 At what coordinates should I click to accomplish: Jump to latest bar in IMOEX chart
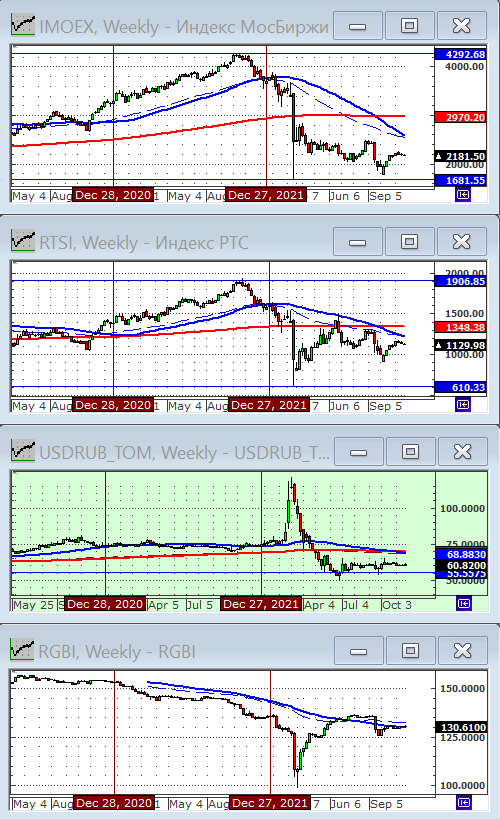[x=462, y=195]
